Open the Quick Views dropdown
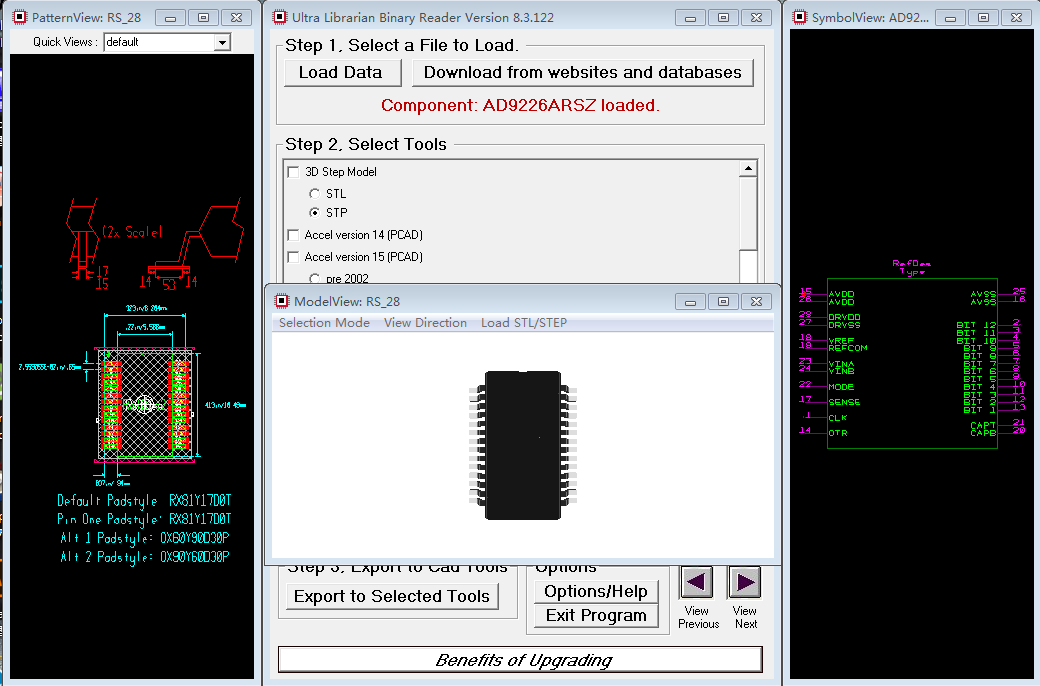The height and width of the screenshot is (686, 1040). click(222, 42)
